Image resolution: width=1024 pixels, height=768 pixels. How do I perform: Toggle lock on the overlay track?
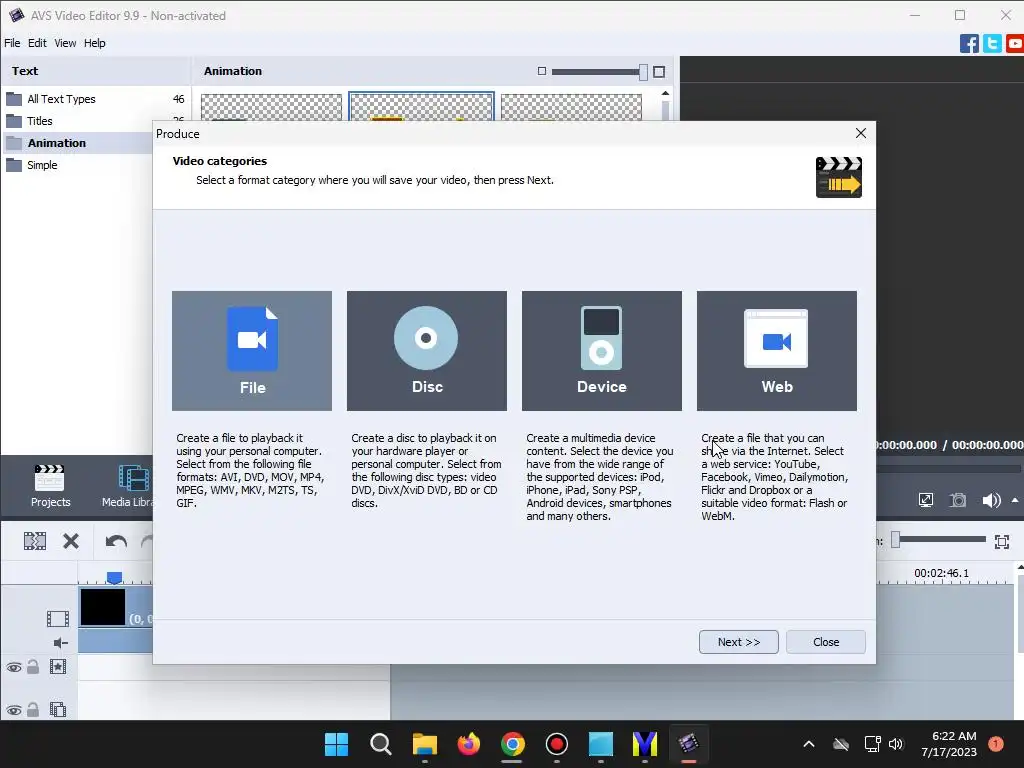tap(33, 709)
